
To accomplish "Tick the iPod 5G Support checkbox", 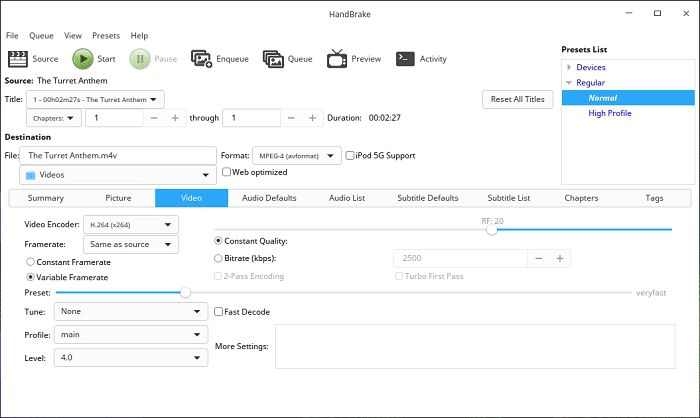I will tap(350, 155).
